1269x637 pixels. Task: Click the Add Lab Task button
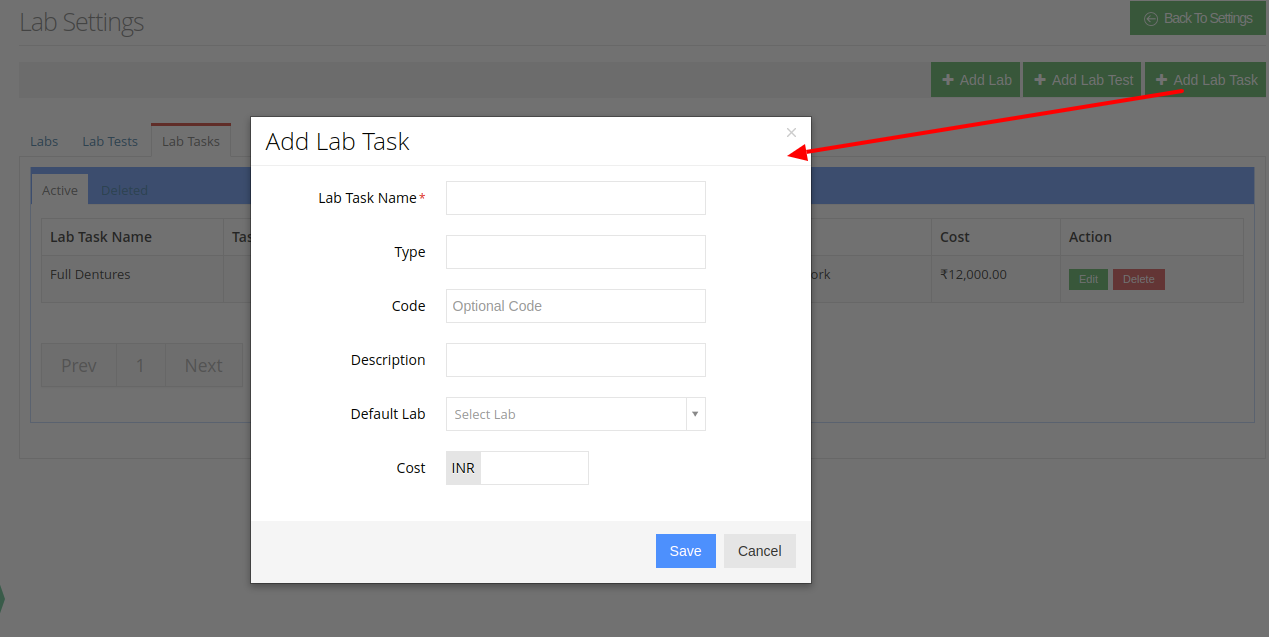1205,80
